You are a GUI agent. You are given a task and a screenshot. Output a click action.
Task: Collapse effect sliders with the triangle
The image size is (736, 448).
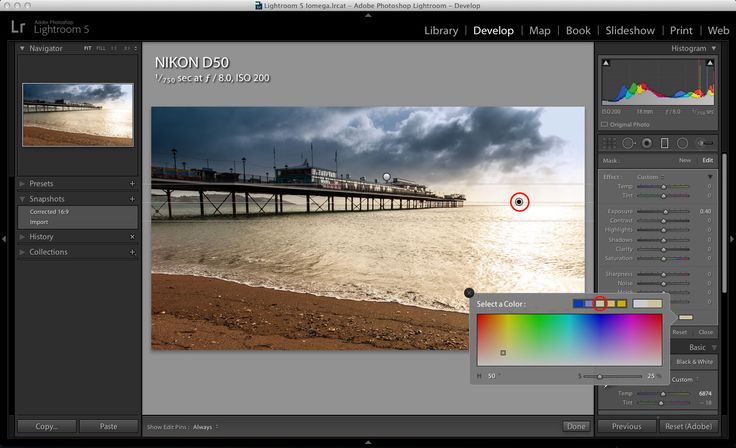point(710,177)
